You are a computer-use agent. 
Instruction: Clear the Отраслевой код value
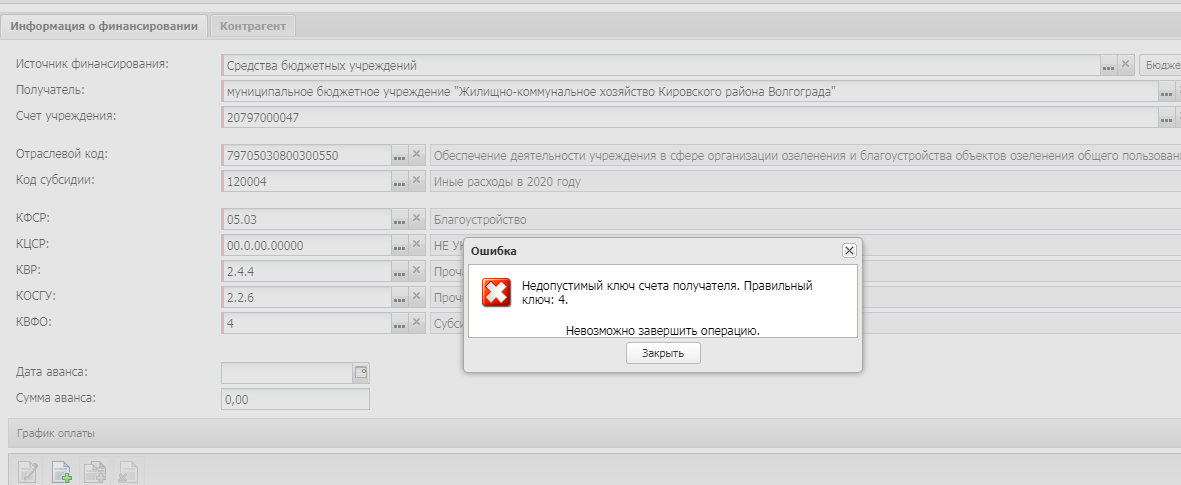click(418, 155)
